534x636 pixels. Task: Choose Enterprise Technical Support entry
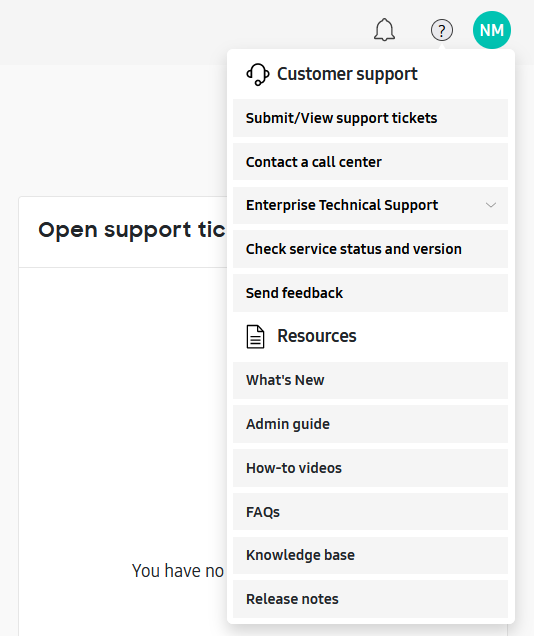click(x=370, y=205)
